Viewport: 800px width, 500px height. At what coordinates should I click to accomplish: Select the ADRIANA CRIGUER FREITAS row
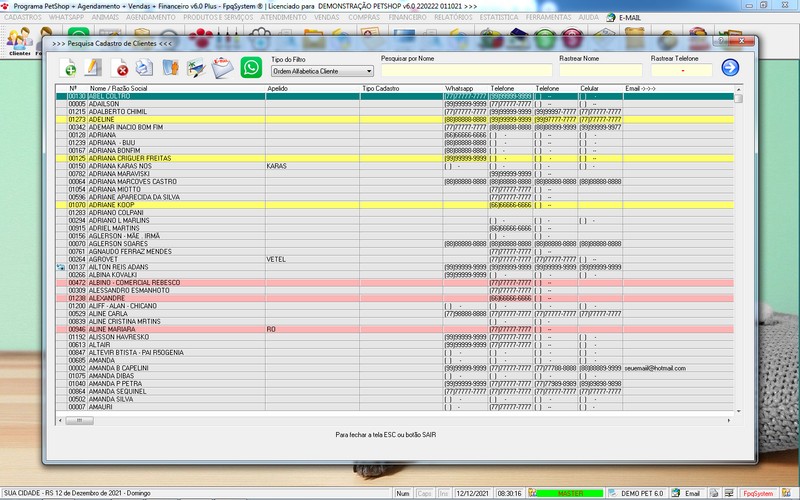pos(395,158)
